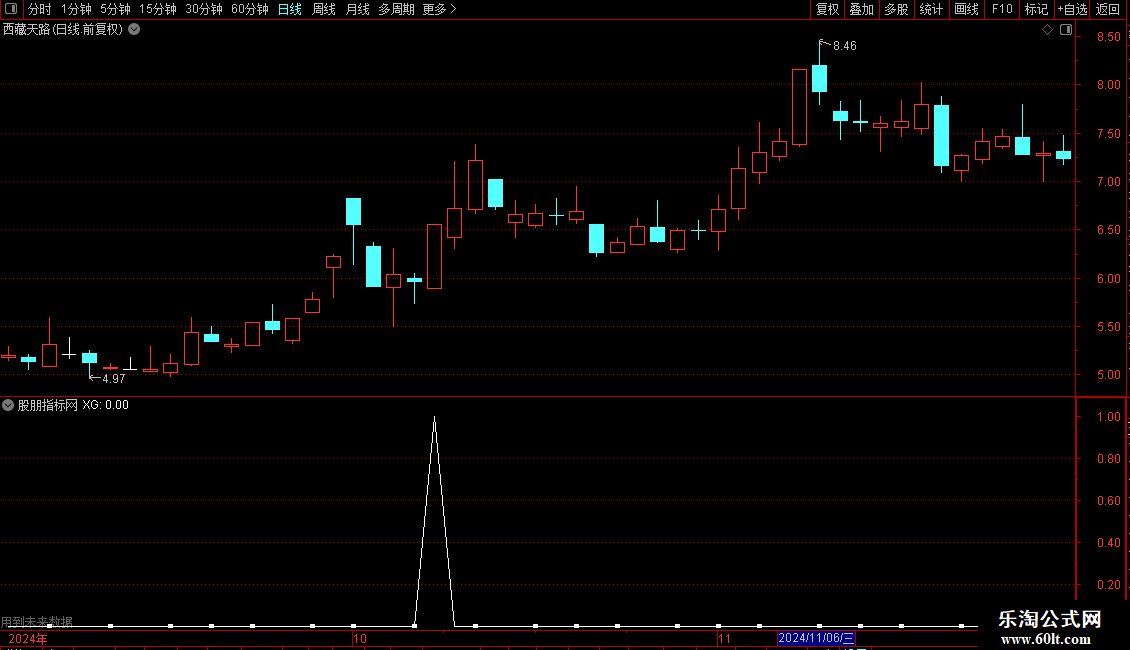Screen dimensions: 1130x650
Task: Toggle 多股 multi-stock view
Action: (x=897, y=9)
